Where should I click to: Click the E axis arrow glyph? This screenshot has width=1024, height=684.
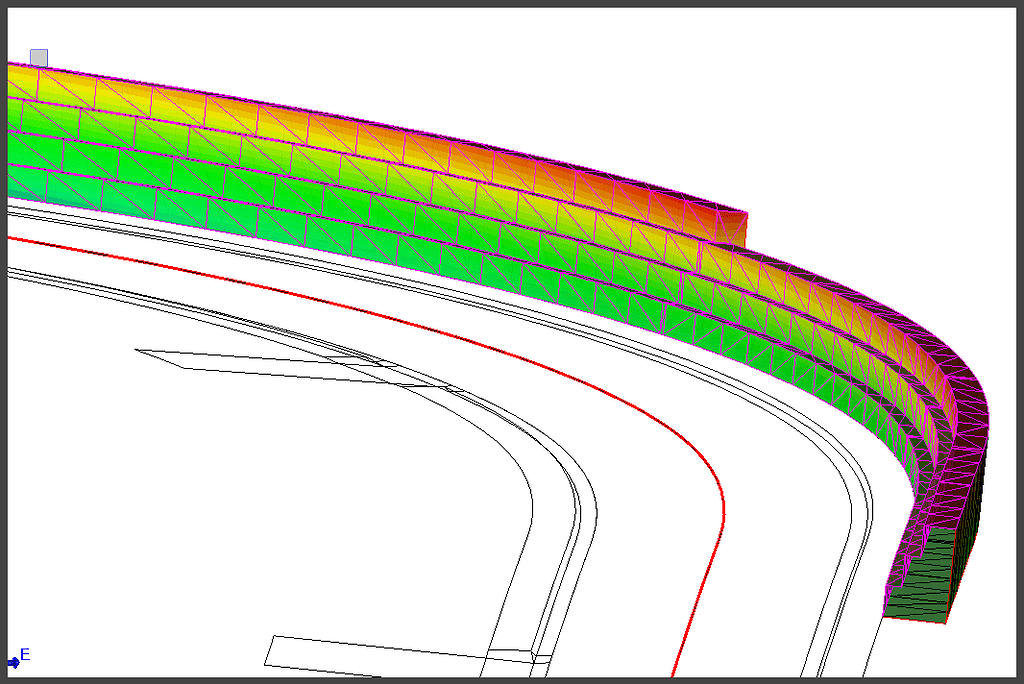tap(12, 660)
